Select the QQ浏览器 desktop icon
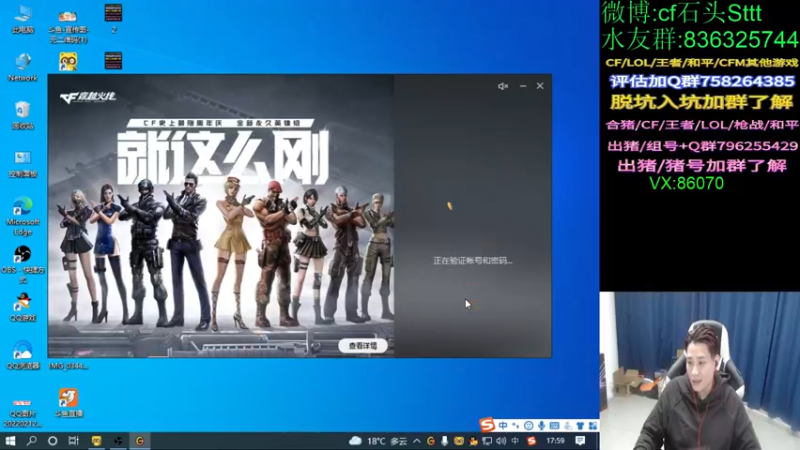Screen dimensions: 800x450 [x=22, y=356]
